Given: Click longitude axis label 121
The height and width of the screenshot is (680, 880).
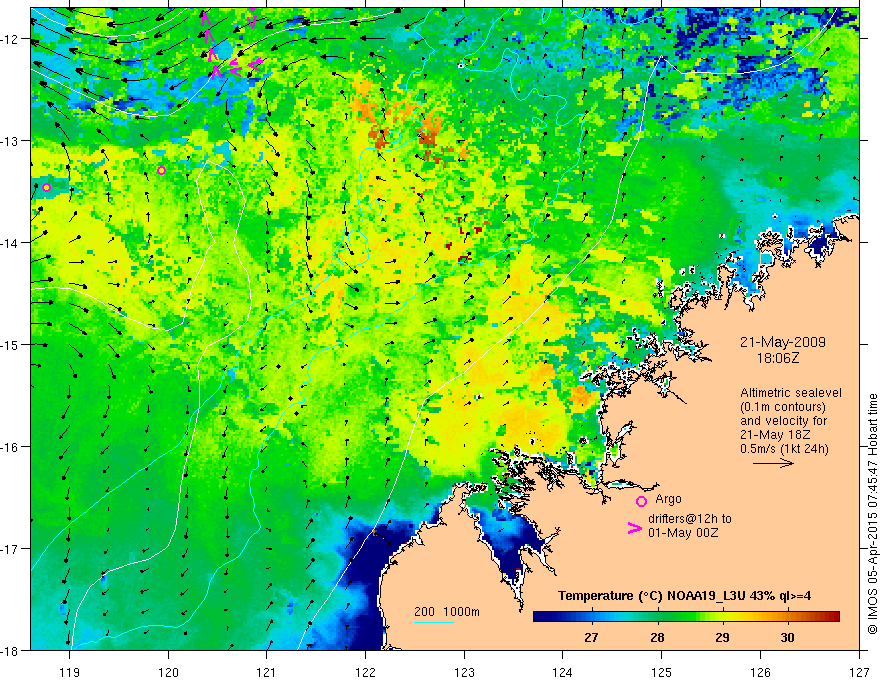Looking at the screenshot, I should tap(267, 672).
